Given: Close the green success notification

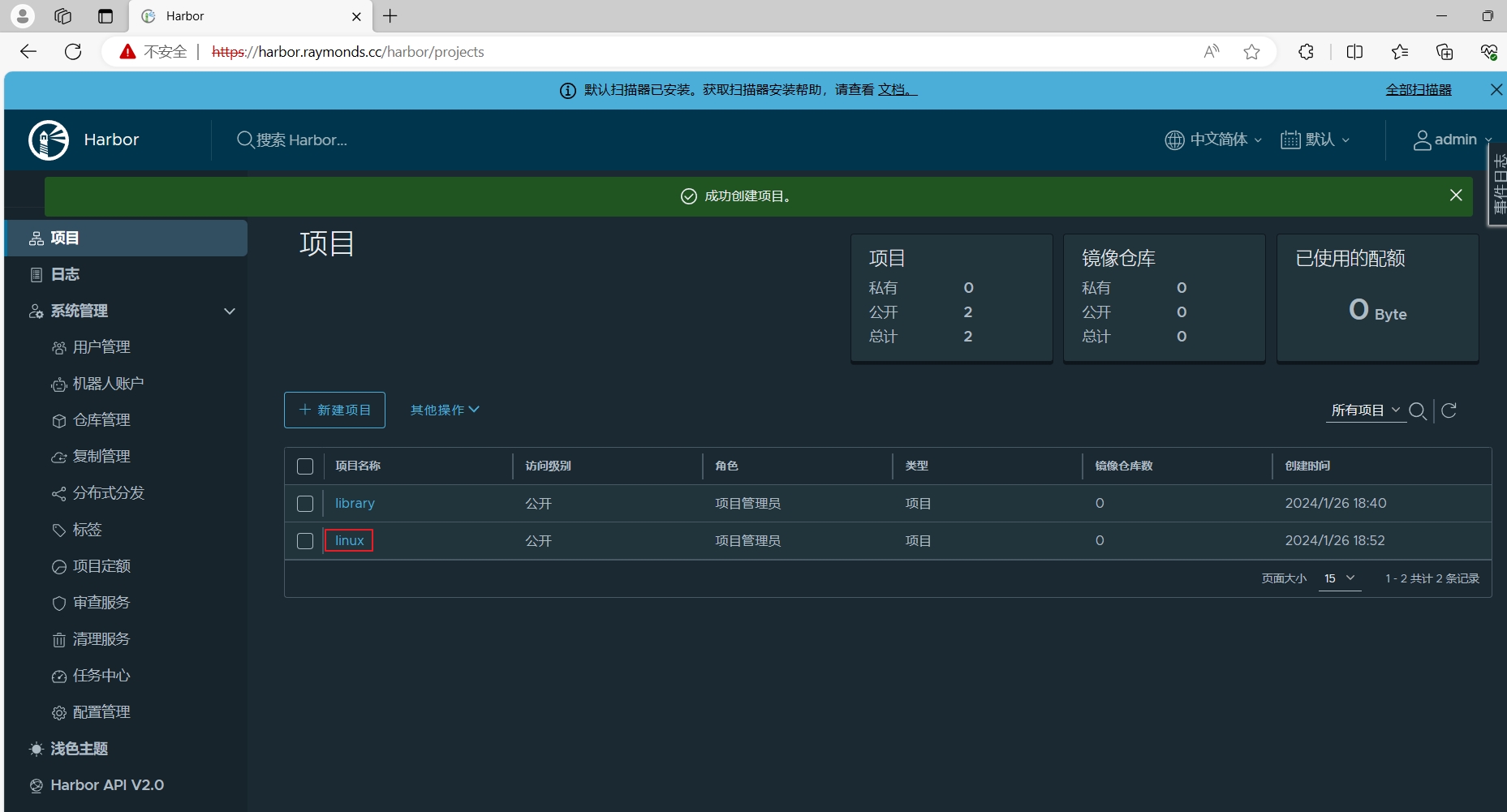Looking at the screenshot, I should (1456, 195).
